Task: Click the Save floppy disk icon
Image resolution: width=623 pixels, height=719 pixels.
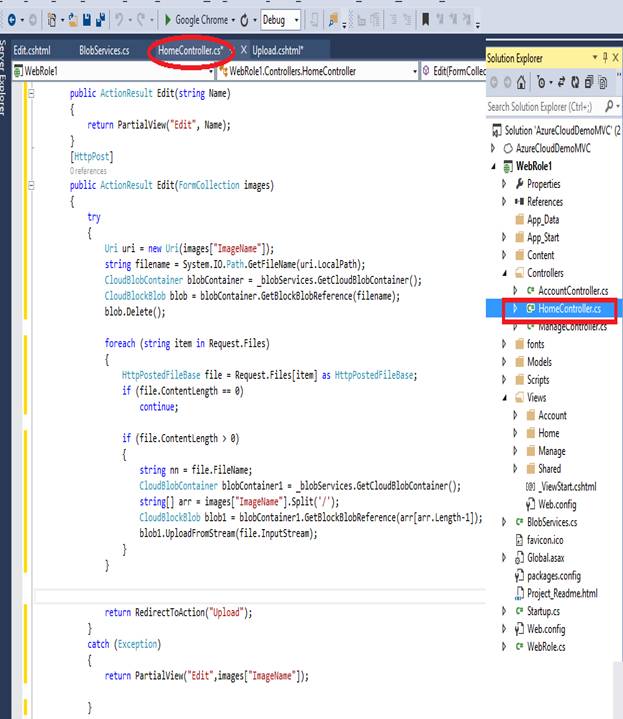Action: coord(87,20)
